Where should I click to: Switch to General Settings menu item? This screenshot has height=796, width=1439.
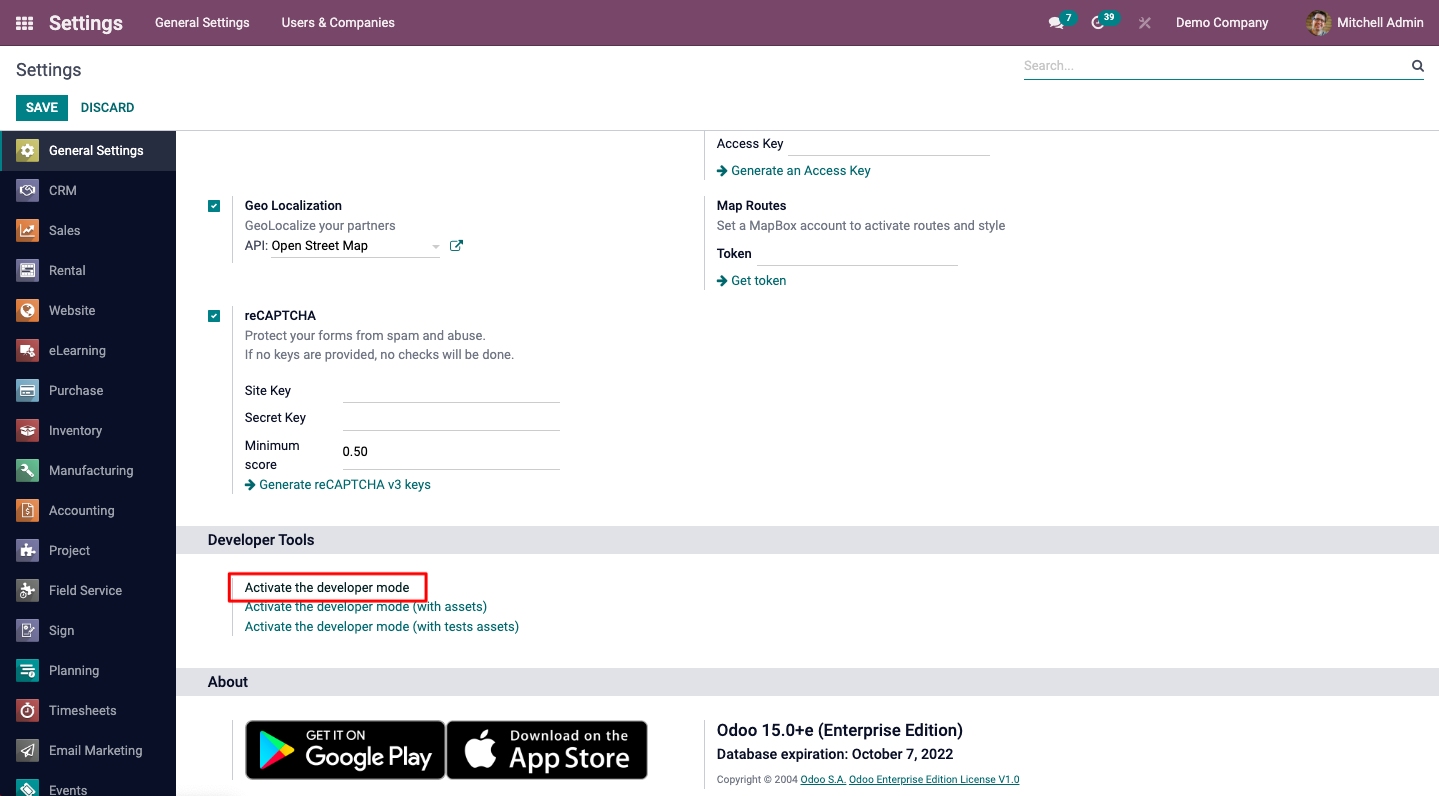202,22
